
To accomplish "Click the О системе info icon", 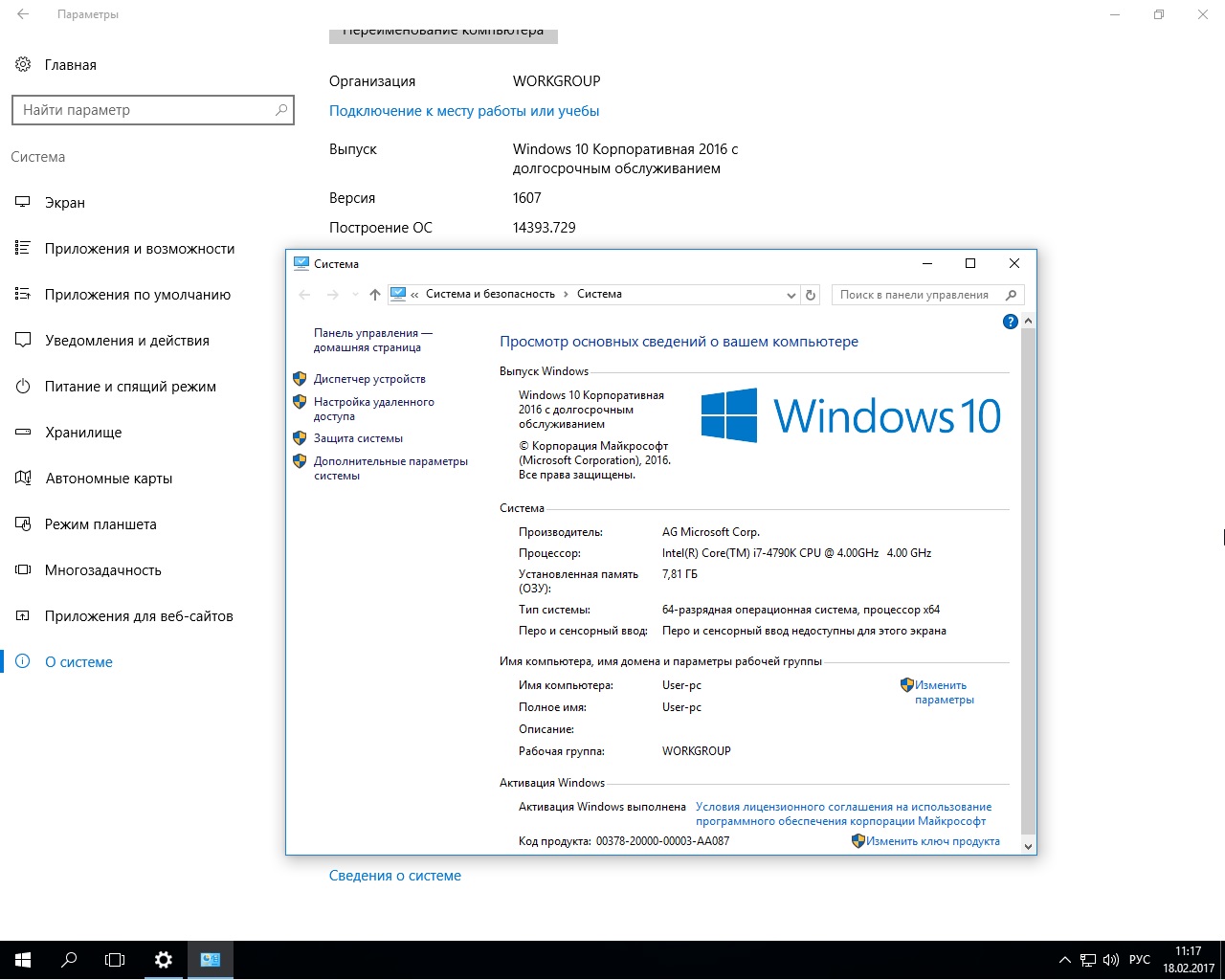I will pos(23,662).
